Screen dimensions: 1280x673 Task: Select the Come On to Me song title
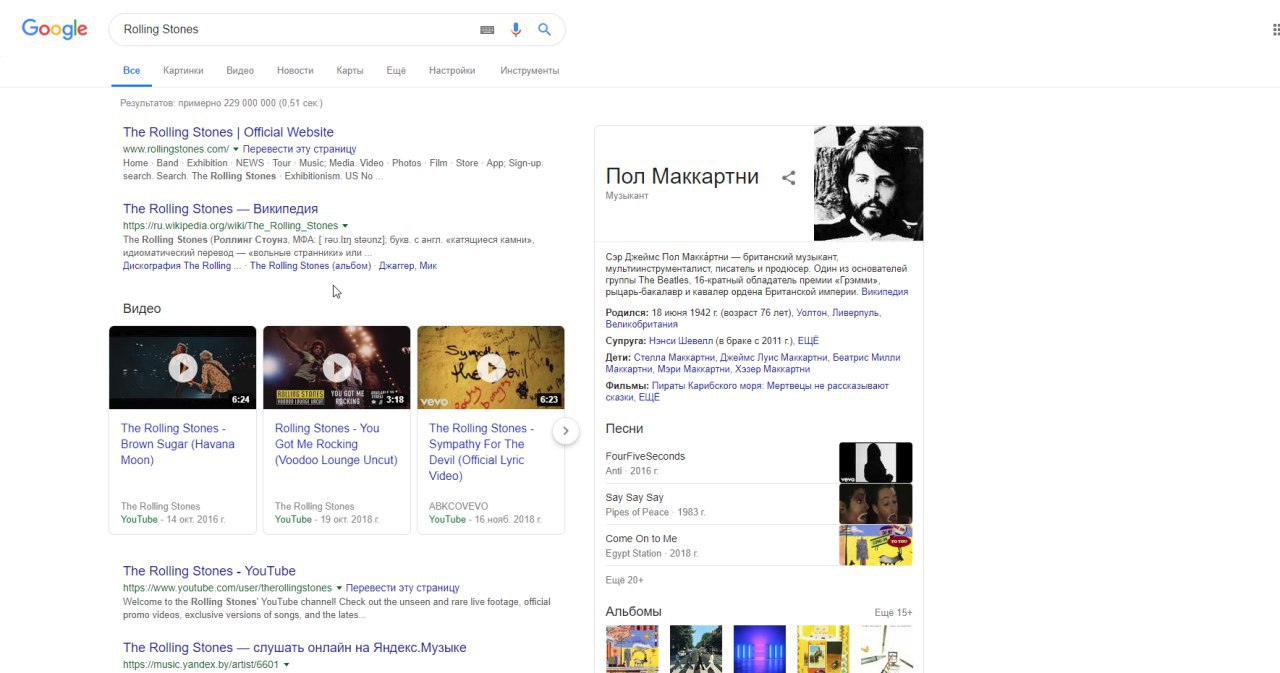pos(641,538)
